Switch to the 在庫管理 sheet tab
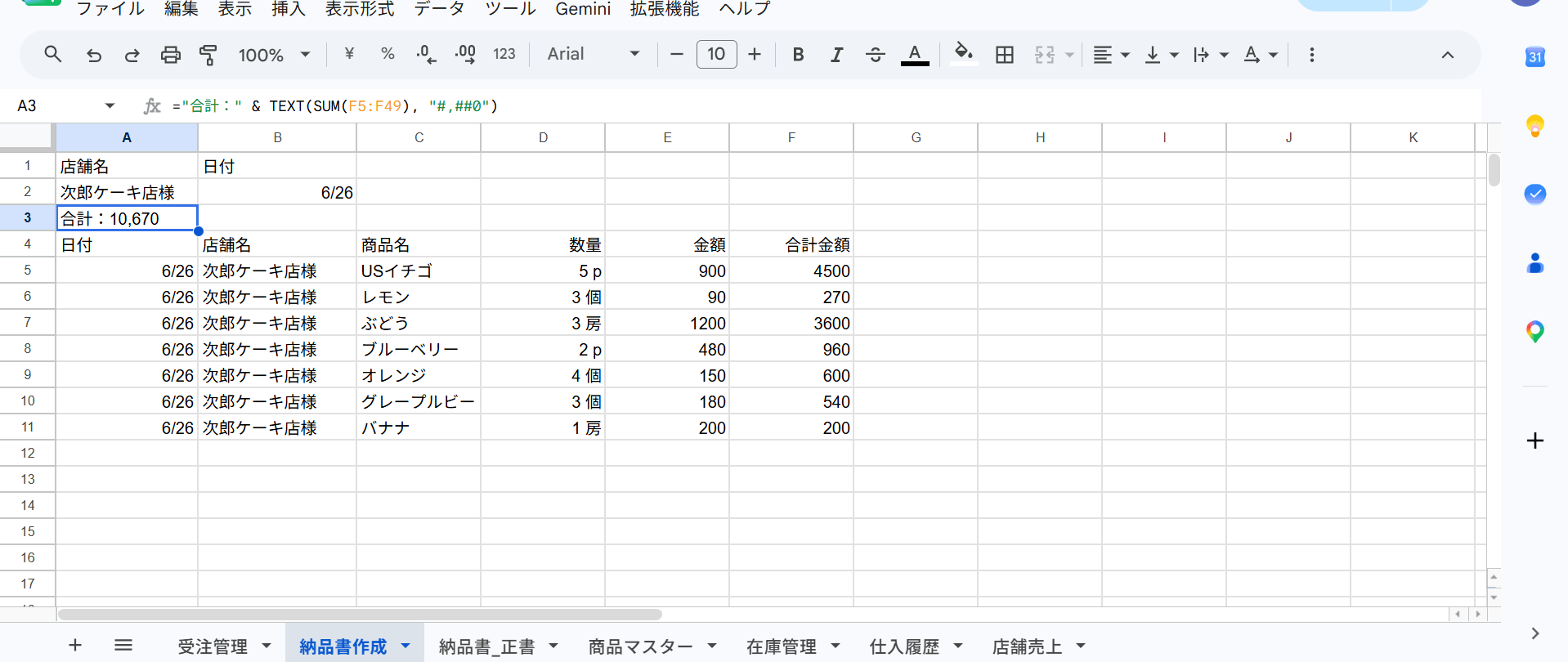The image size is (1568, 662). click(781, 646)
